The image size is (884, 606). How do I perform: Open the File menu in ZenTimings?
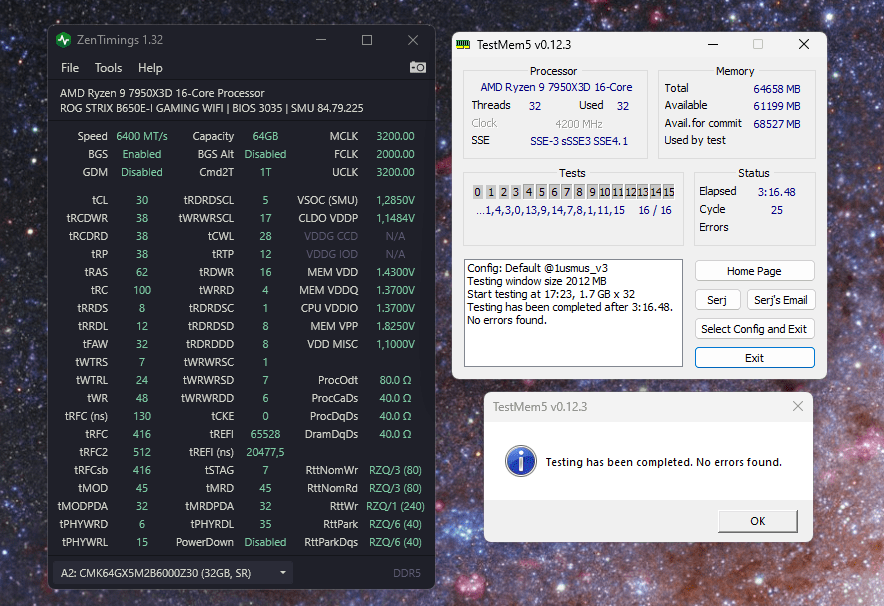point(70,68)
